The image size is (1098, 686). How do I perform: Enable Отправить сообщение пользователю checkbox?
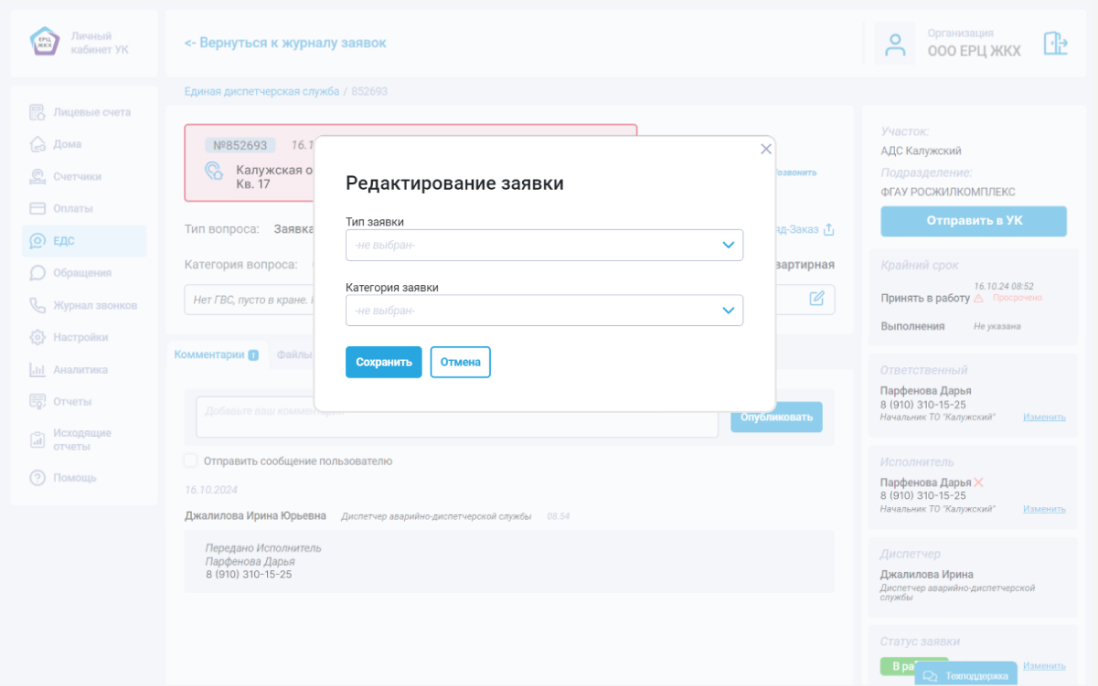click(x=190, y=461)
